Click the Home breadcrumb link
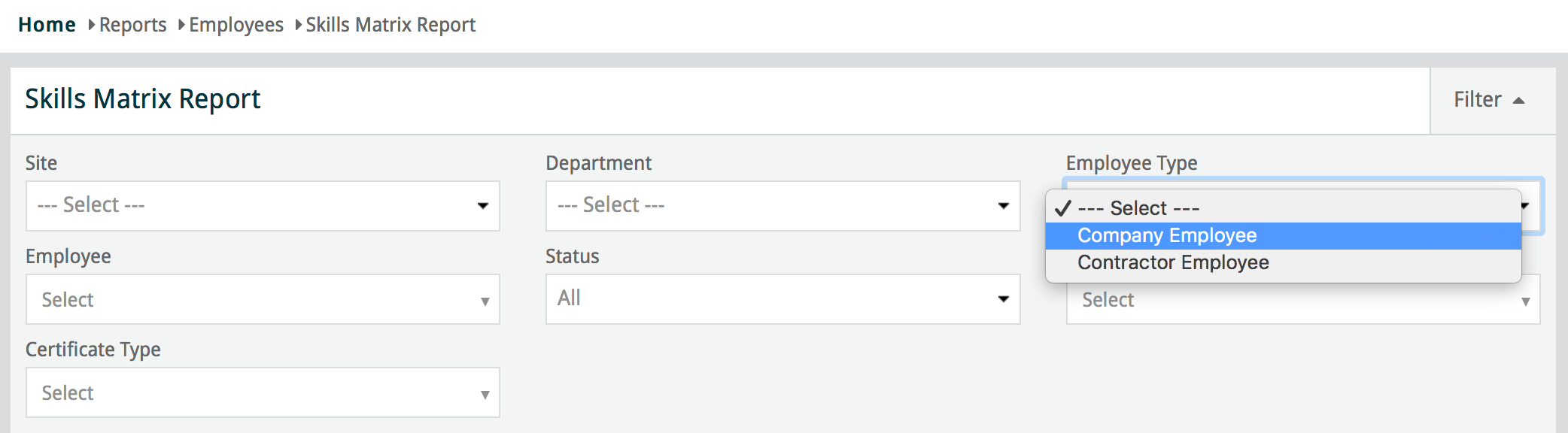Screen dimensions: 1568x433 coord(47,25)
